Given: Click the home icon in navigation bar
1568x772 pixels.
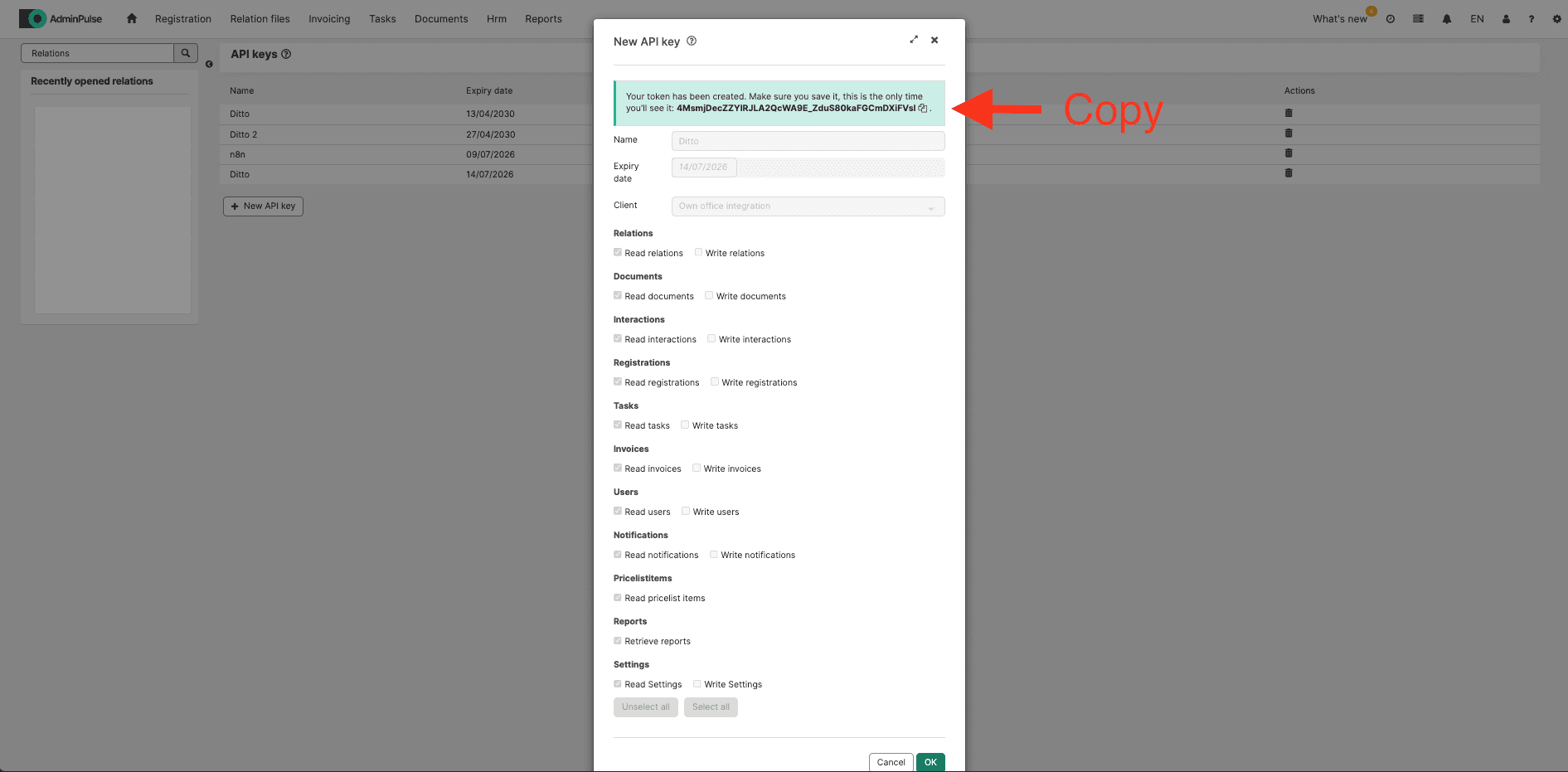Looking at the screenshot, I should [x=132, y=18].
